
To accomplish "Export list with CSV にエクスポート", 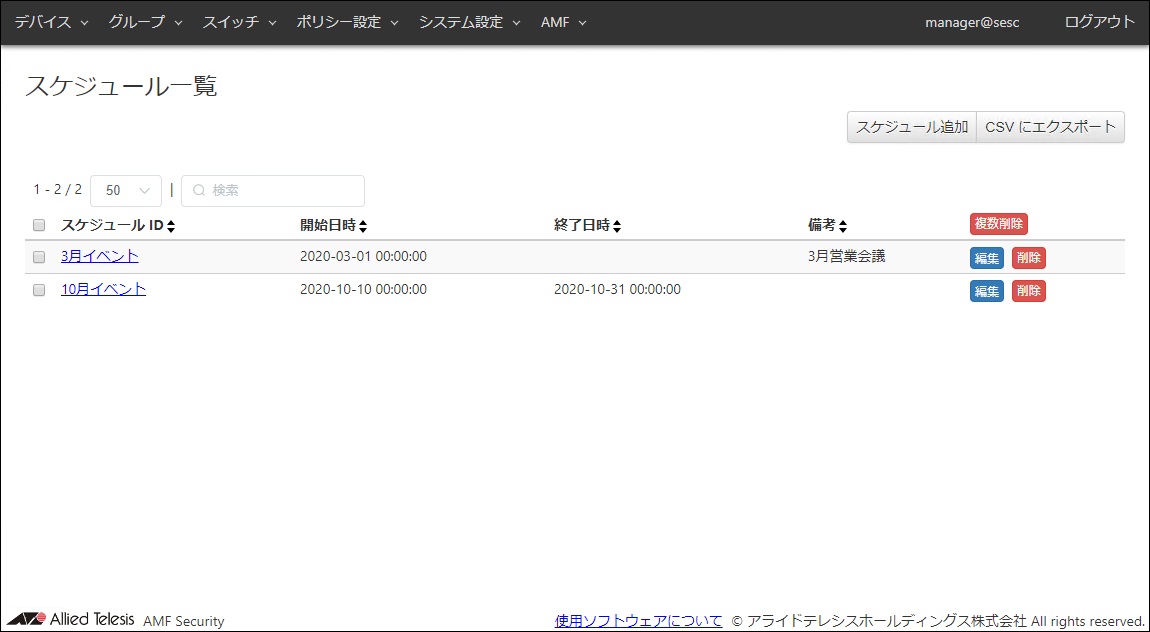I will pyautogui.click(x=1050, y=127).
